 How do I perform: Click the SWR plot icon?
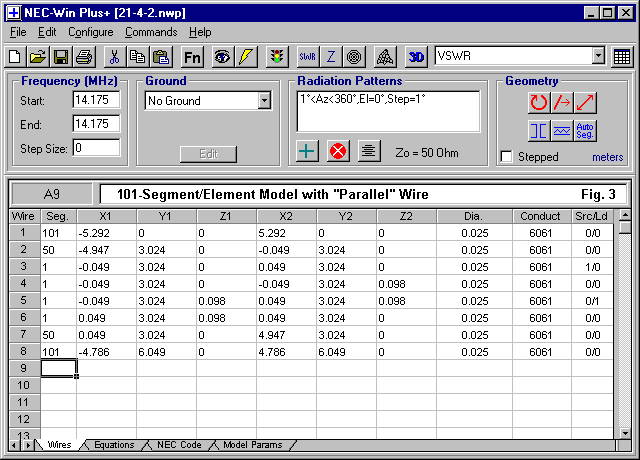[308, 57]
